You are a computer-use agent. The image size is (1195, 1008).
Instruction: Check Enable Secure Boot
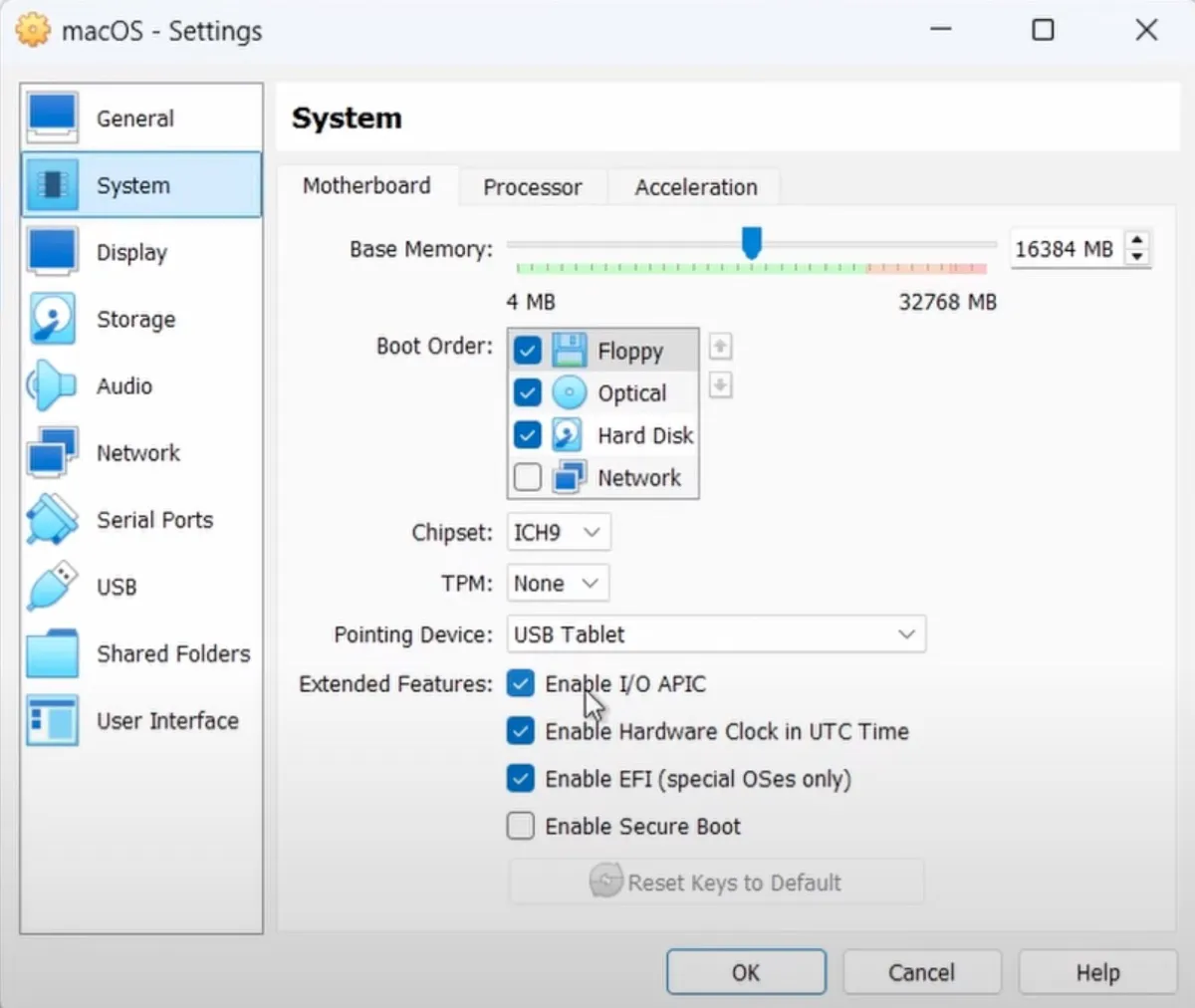(x=521, y=826)
